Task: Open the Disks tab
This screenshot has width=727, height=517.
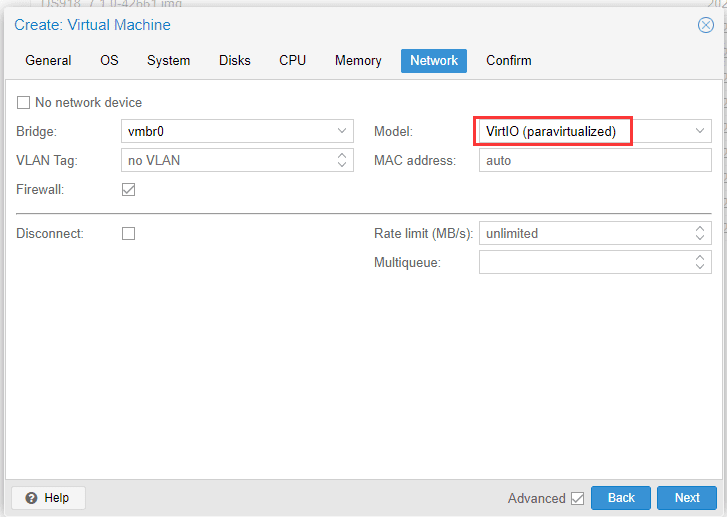Action: (235, 61)
